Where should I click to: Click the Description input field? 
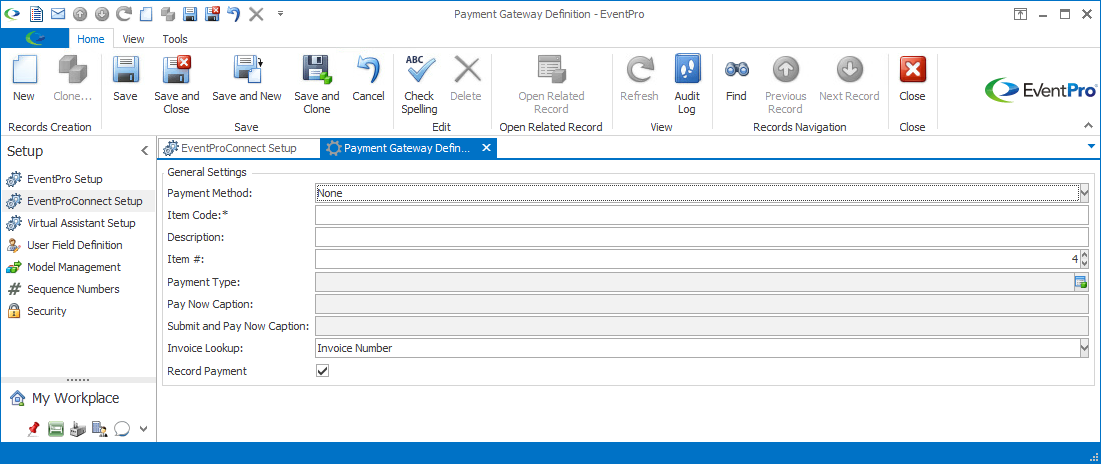701,237
